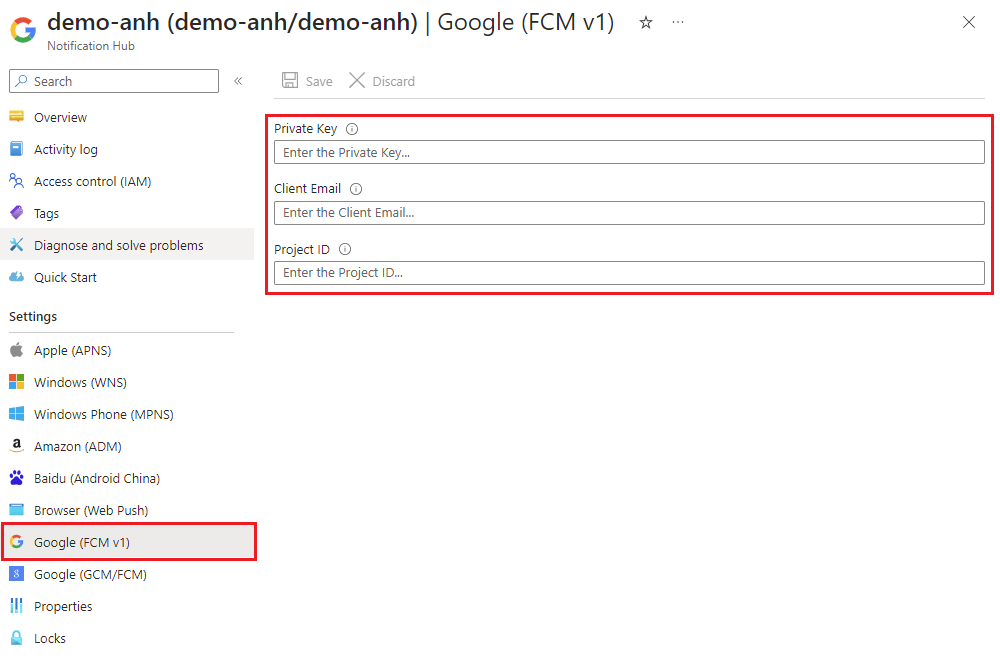Focus the Client Email input field

click(x=629, y=212)
